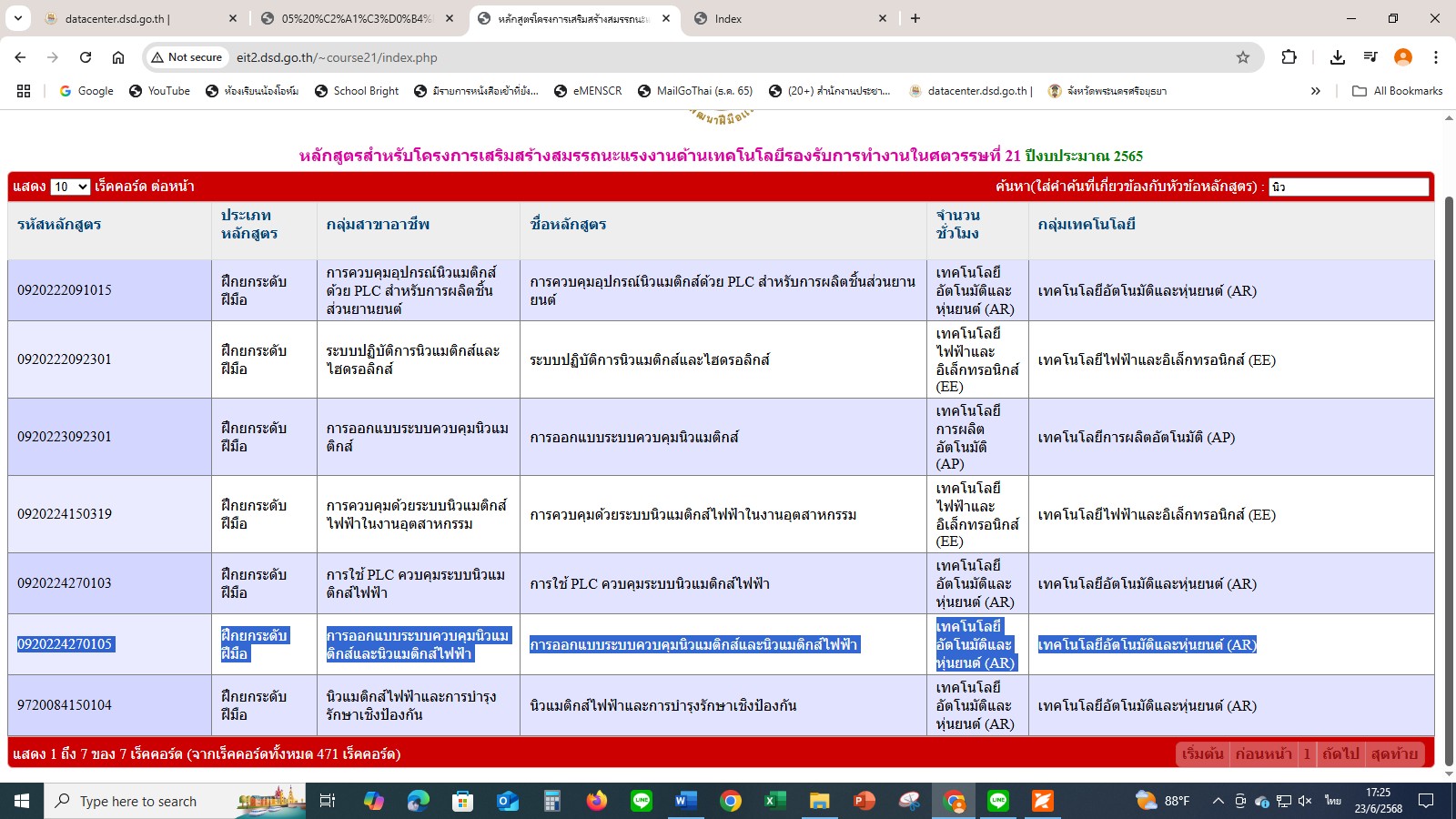Screen dimensions: 1456x819
Task: Open the tab search dropdown arrow
Action: [x=17, y=18]
